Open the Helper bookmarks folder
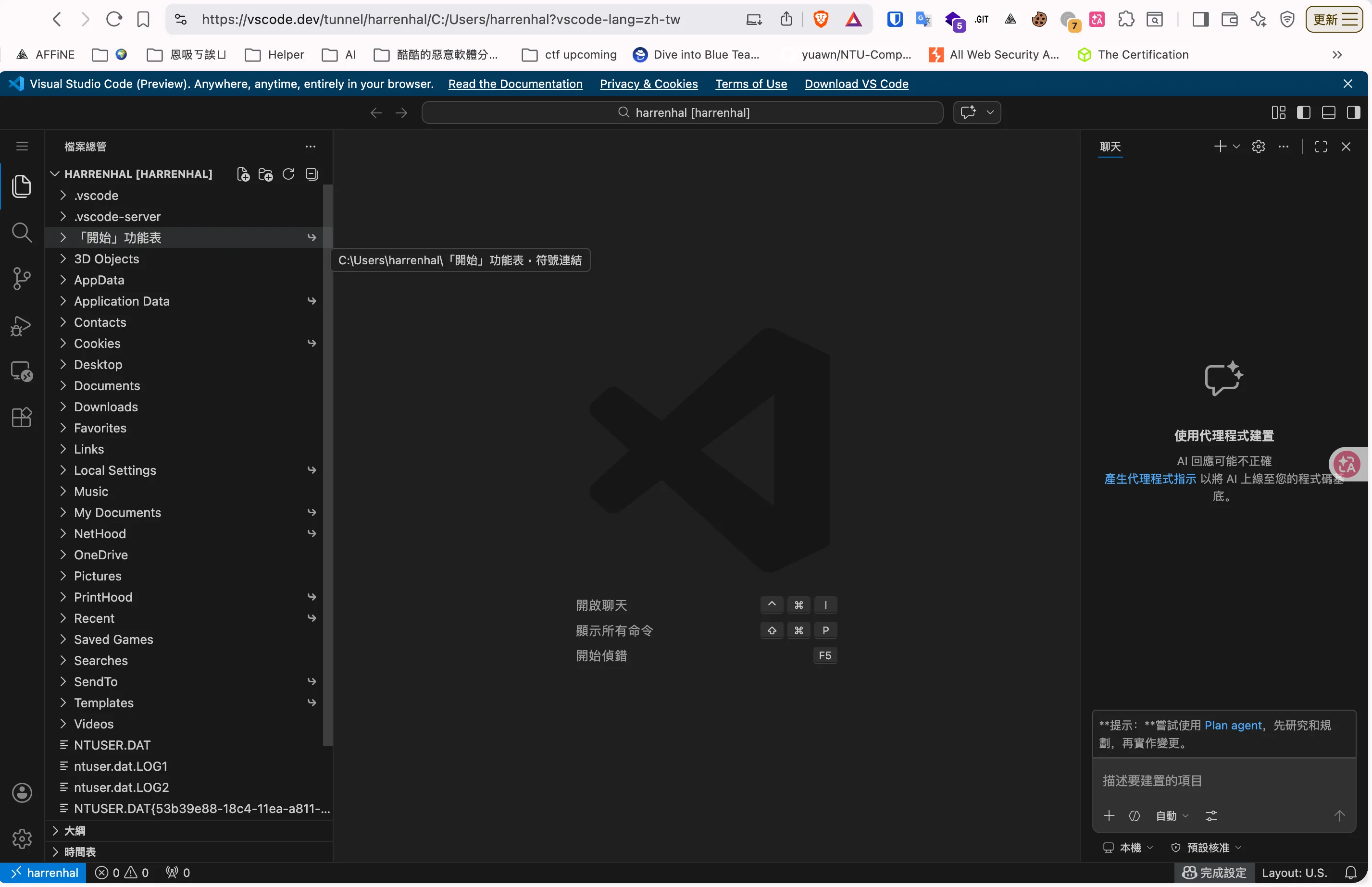 [275, 55]
